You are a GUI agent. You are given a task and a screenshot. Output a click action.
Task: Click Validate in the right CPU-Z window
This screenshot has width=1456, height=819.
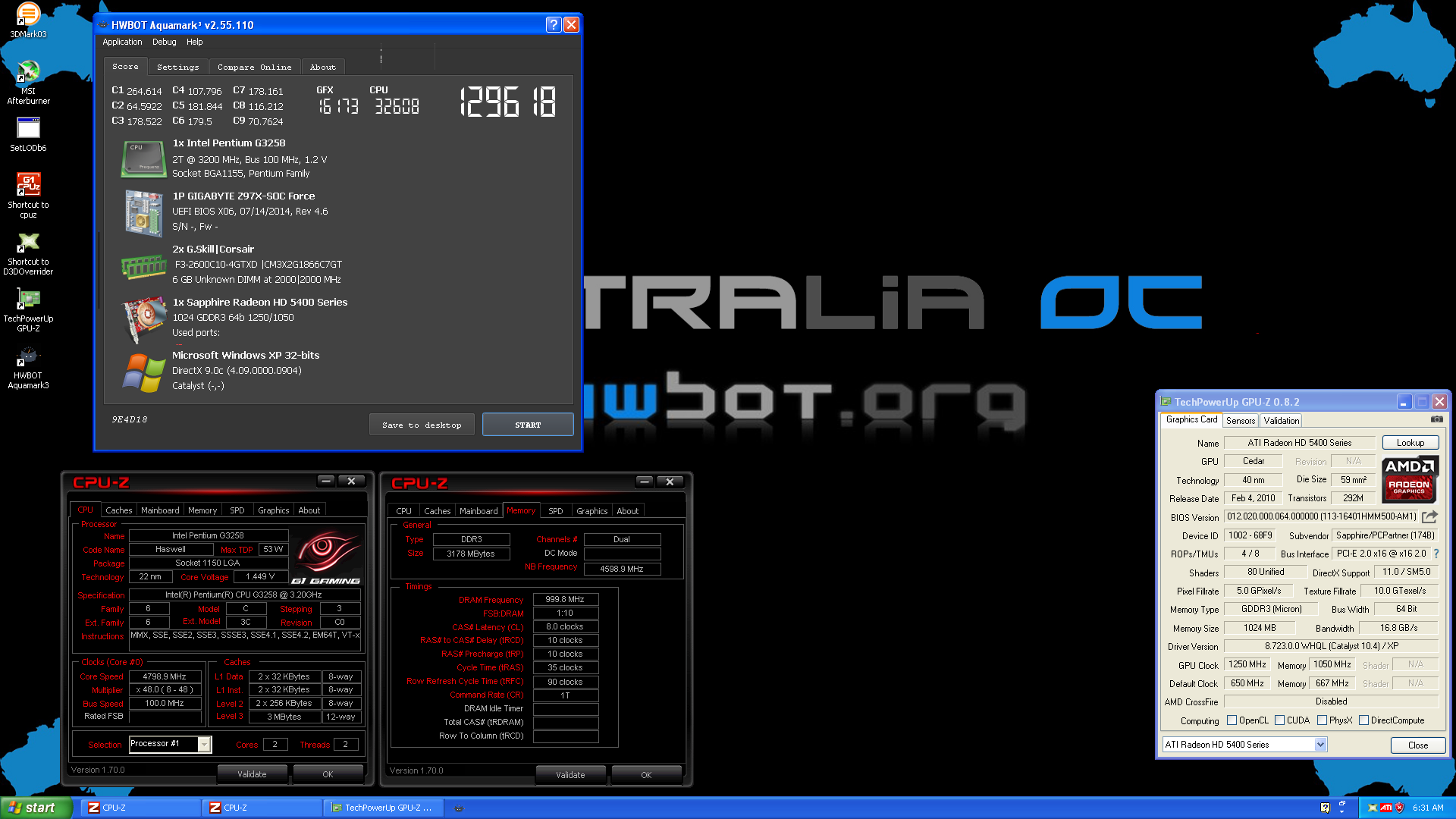click(570, 775)
